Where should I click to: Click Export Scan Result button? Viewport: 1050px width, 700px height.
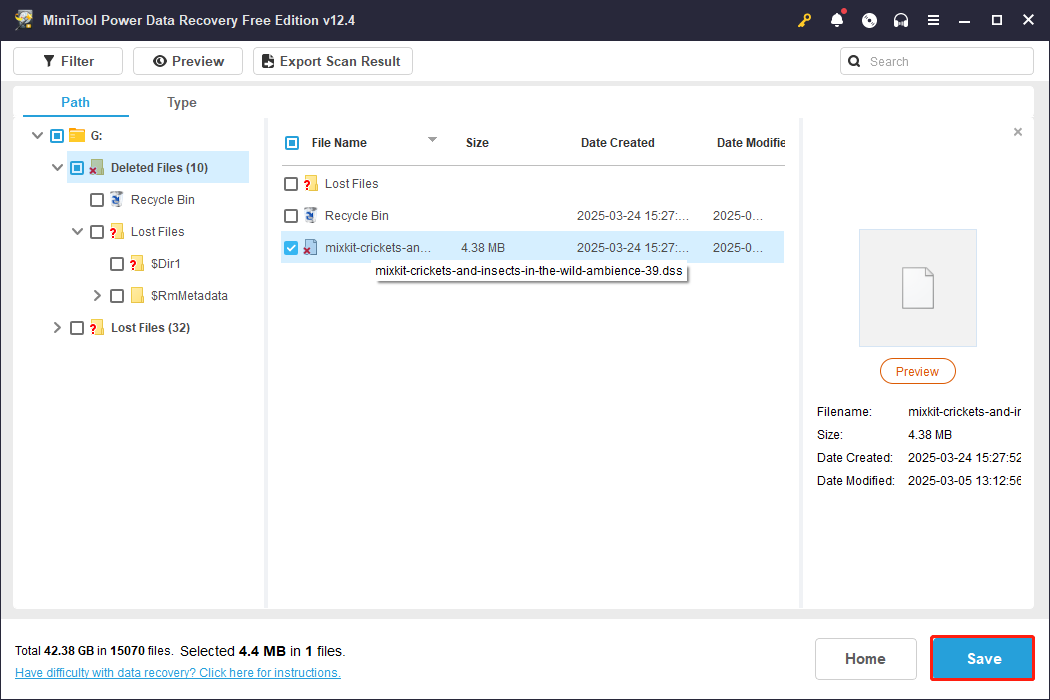[x=333, y=61]
